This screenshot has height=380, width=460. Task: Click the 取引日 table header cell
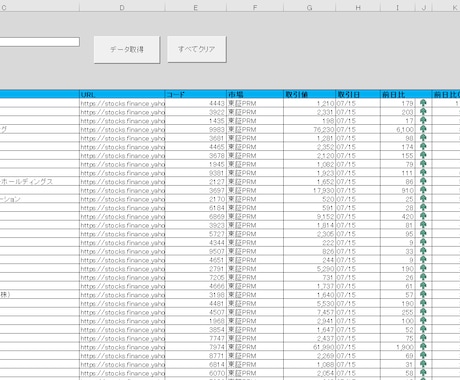(358, 94)
